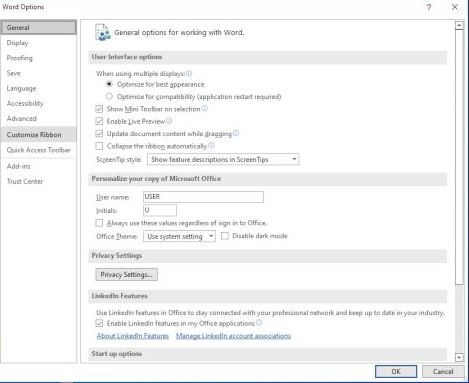
Task: Click info icon beside Update document content
Action: 236,133
